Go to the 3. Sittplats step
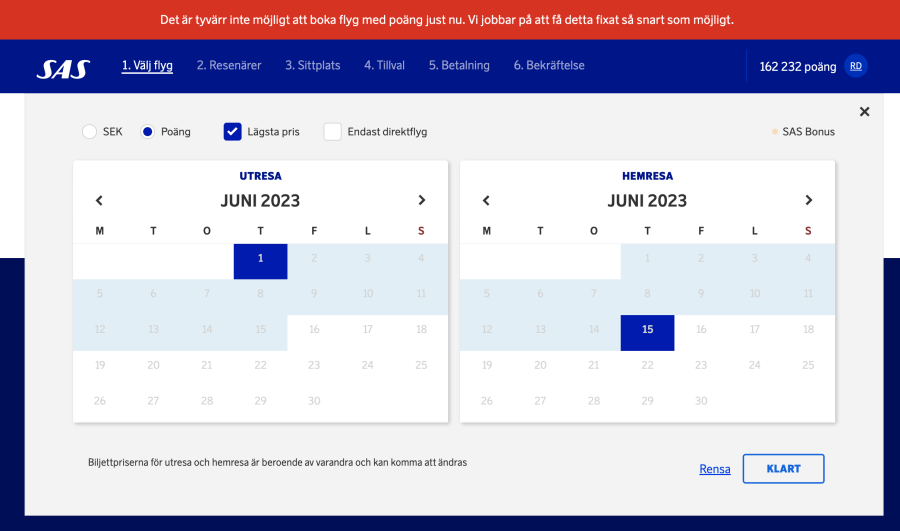 click(312, 66)
